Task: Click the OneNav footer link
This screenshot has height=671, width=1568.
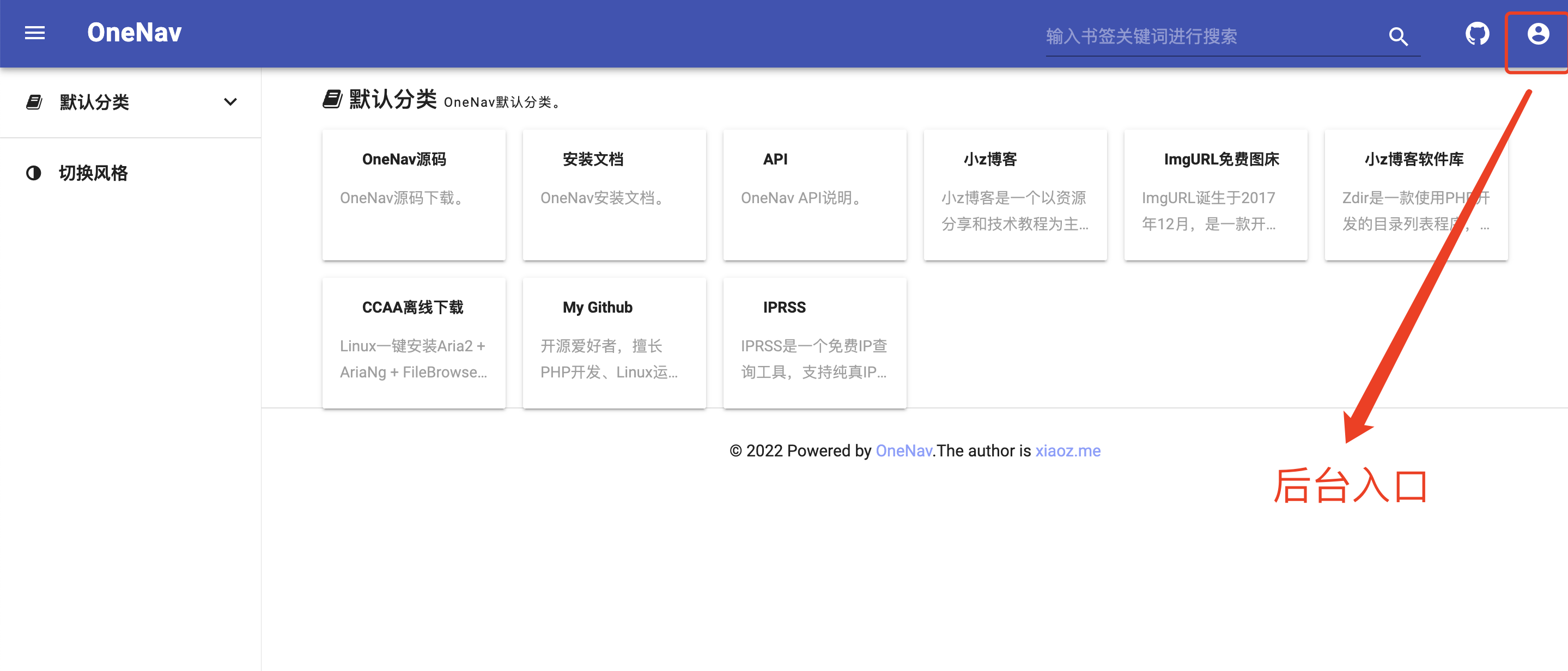Action: pyautogui.click(x=903, y=451)
